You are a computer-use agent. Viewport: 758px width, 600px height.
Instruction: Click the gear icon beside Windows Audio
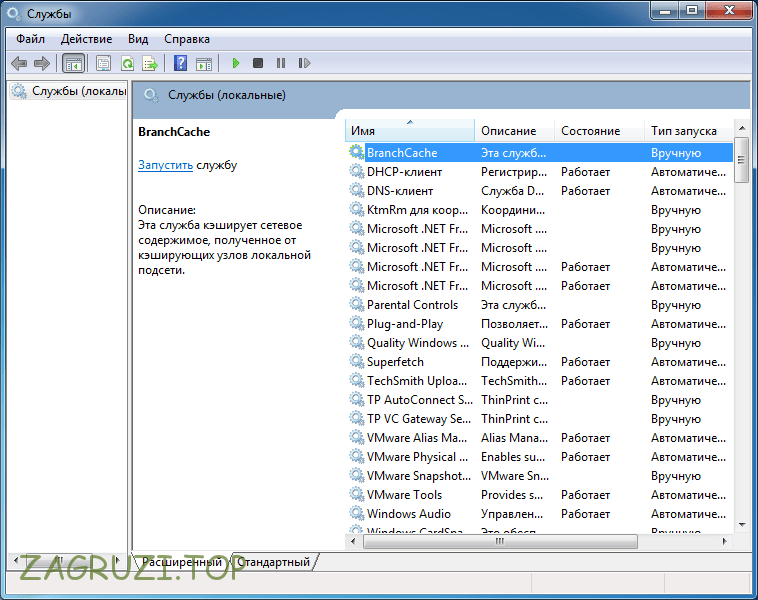357,513
